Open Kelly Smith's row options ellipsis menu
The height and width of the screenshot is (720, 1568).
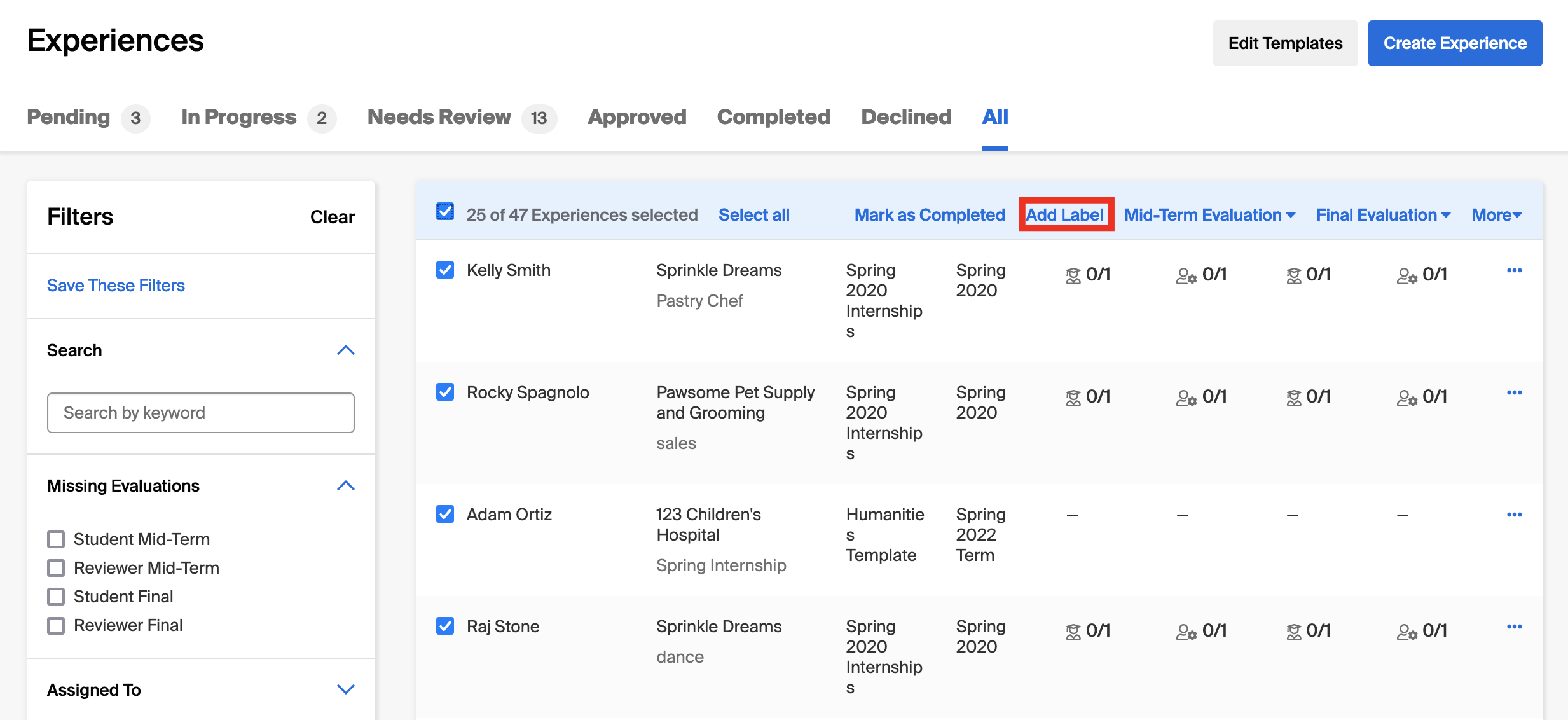pyautogui.click(x=1514, y=270)
